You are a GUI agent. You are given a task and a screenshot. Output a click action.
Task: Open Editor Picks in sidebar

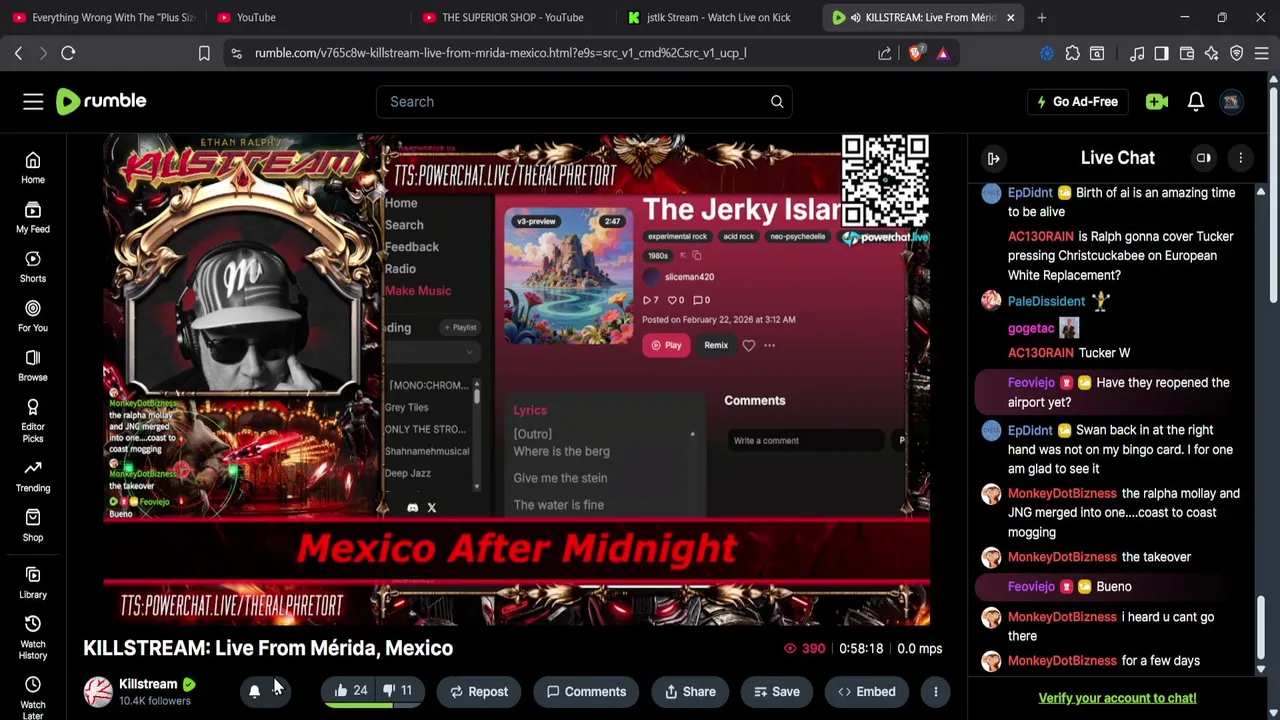(33, 420)
